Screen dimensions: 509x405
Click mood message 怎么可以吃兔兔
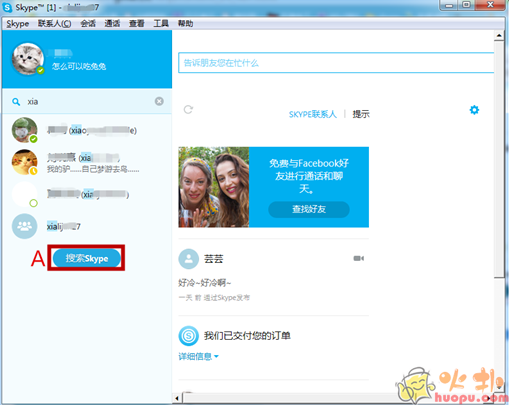(x=79, y=66)
